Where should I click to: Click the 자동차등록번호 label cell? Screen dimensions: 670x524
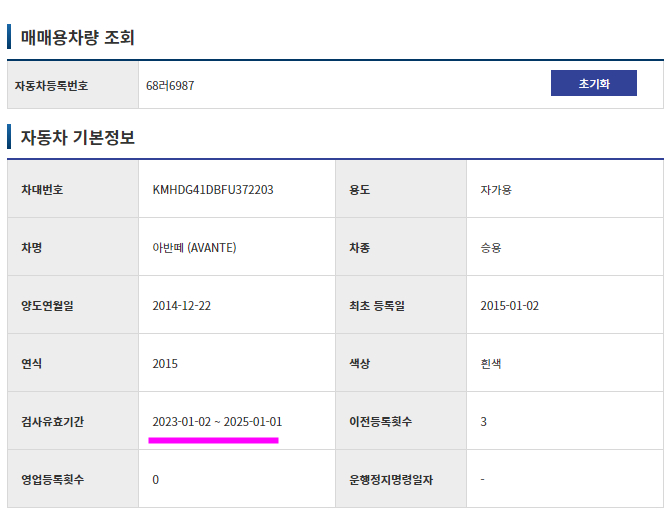pyautogui.click(x=73, y=85)
